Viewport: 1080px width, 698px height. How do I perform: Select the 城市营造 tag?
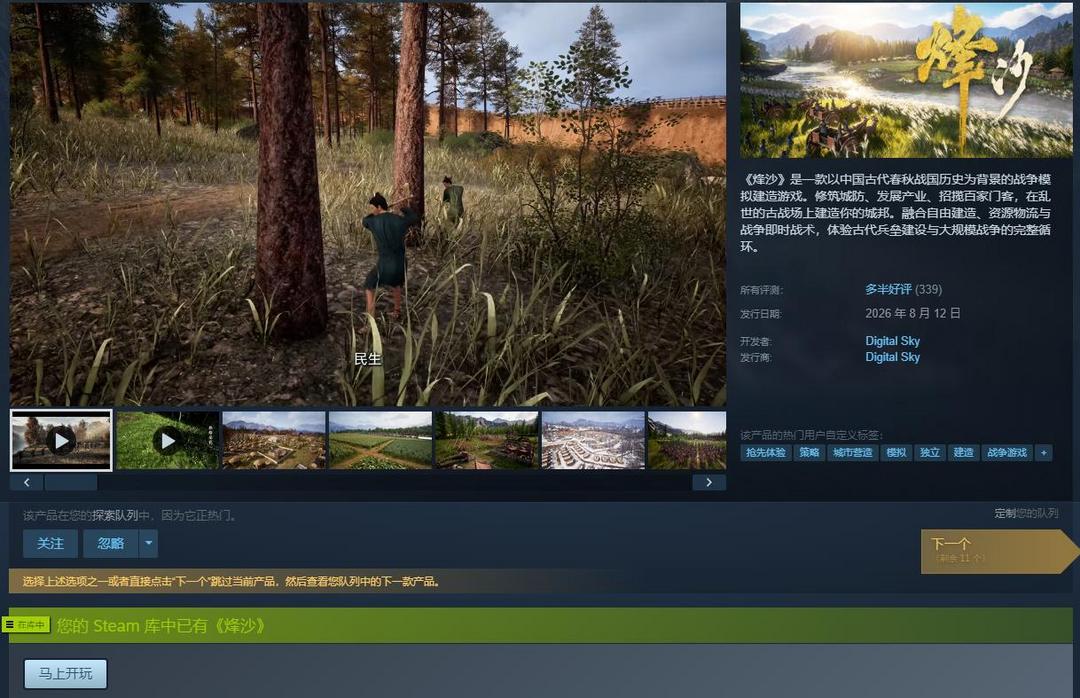pyautogui.click(x=852, y=453)
